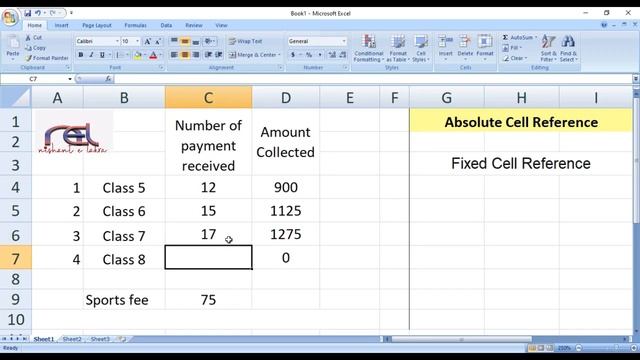Click horizontal scrollbar thumb
640x360 pixels.
coord(461,339)
